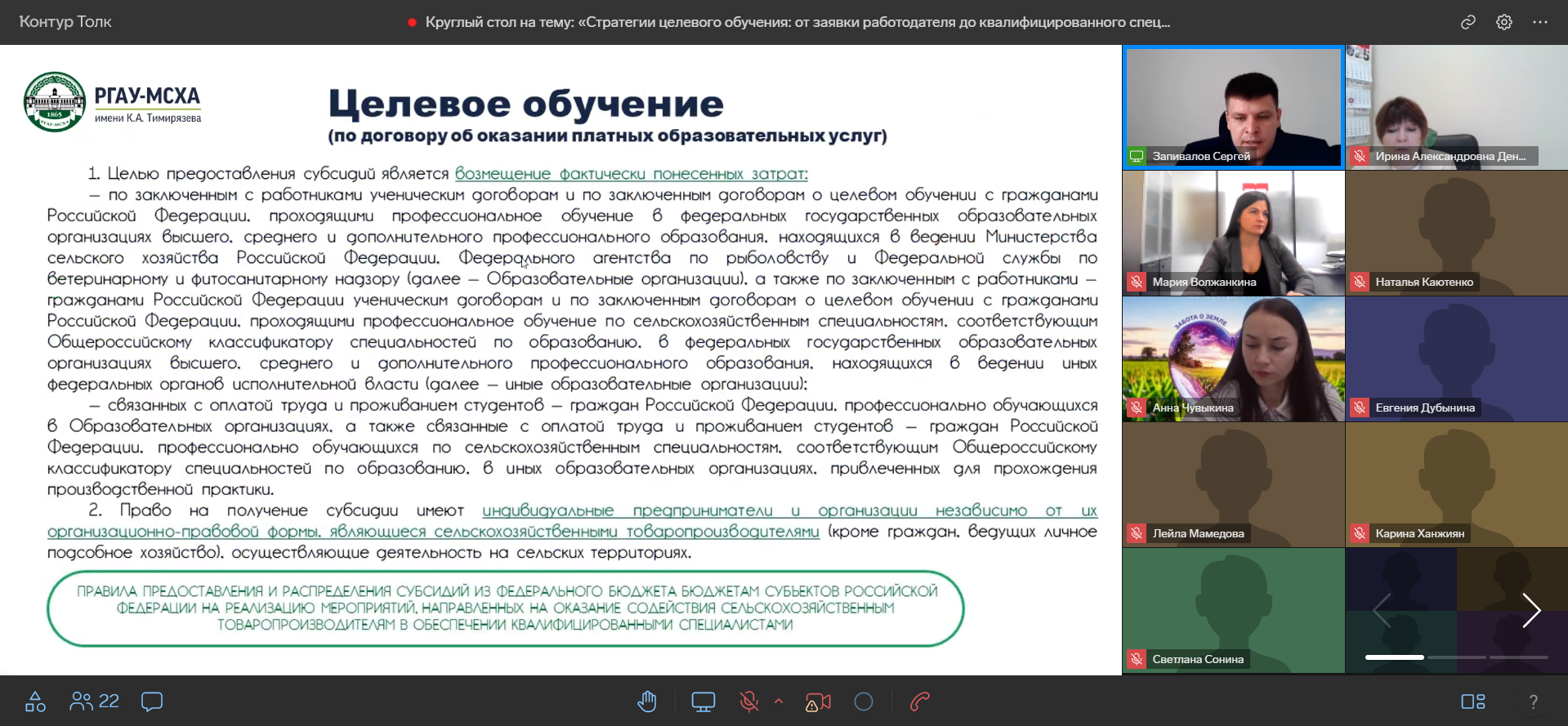Select the second participant page indicator

point(1456,657)
